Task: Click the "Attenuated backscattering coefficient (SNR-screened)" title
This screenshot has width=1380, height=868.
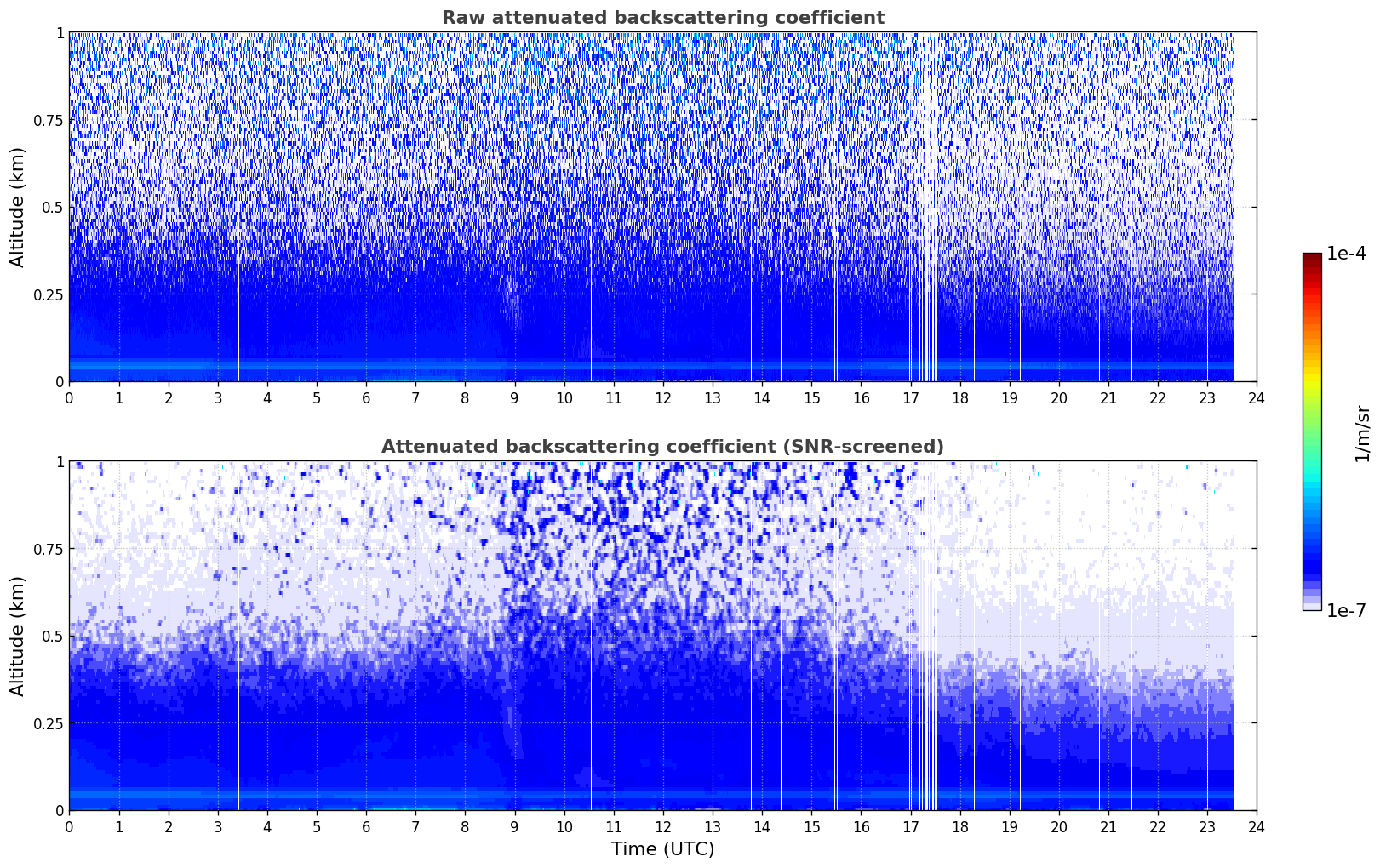Action: tap(662, 447)
